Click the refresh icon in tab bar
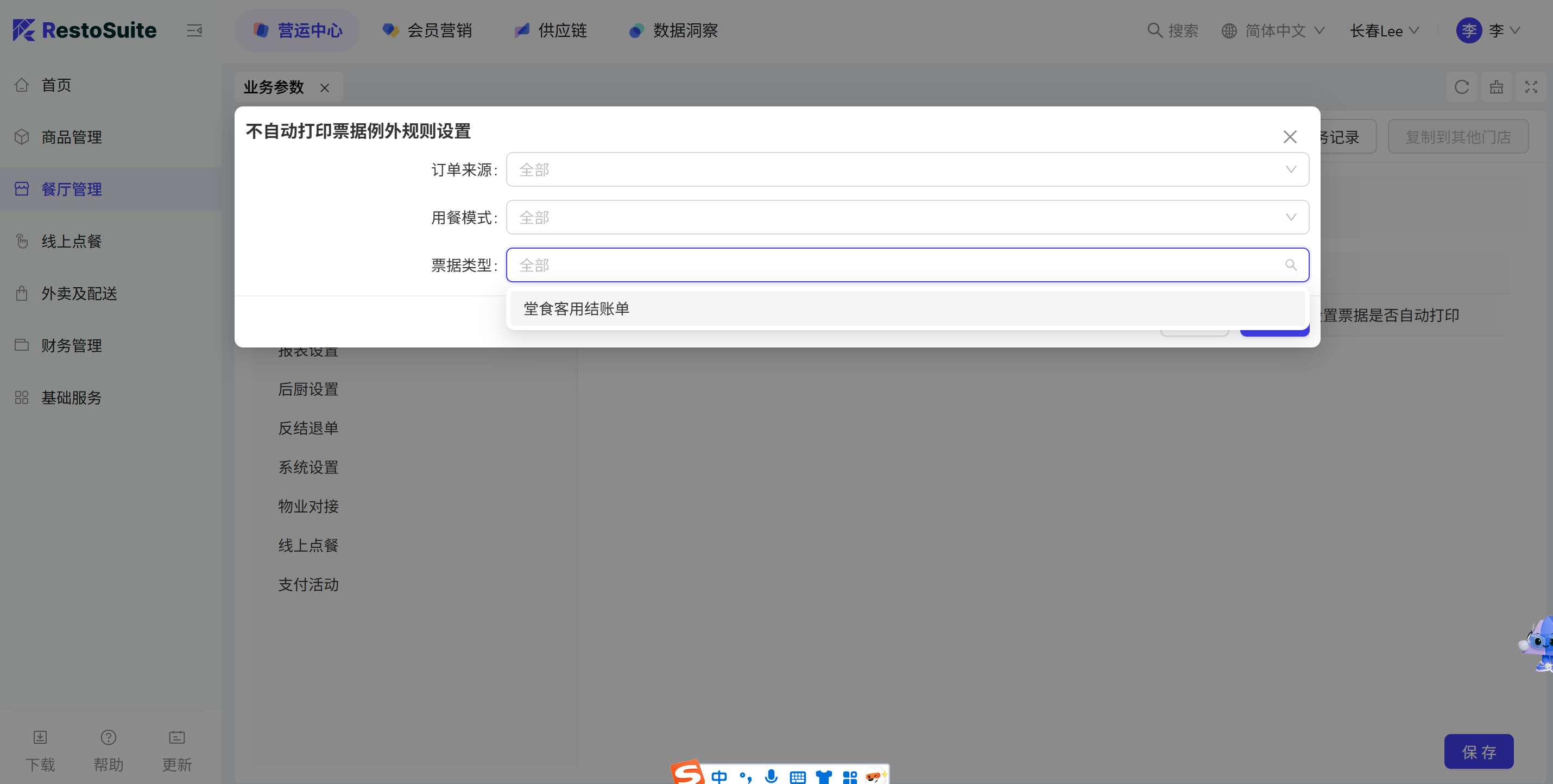This screenshot has width=1553, height=784. pyautogui.click(x=1461, y=87)
